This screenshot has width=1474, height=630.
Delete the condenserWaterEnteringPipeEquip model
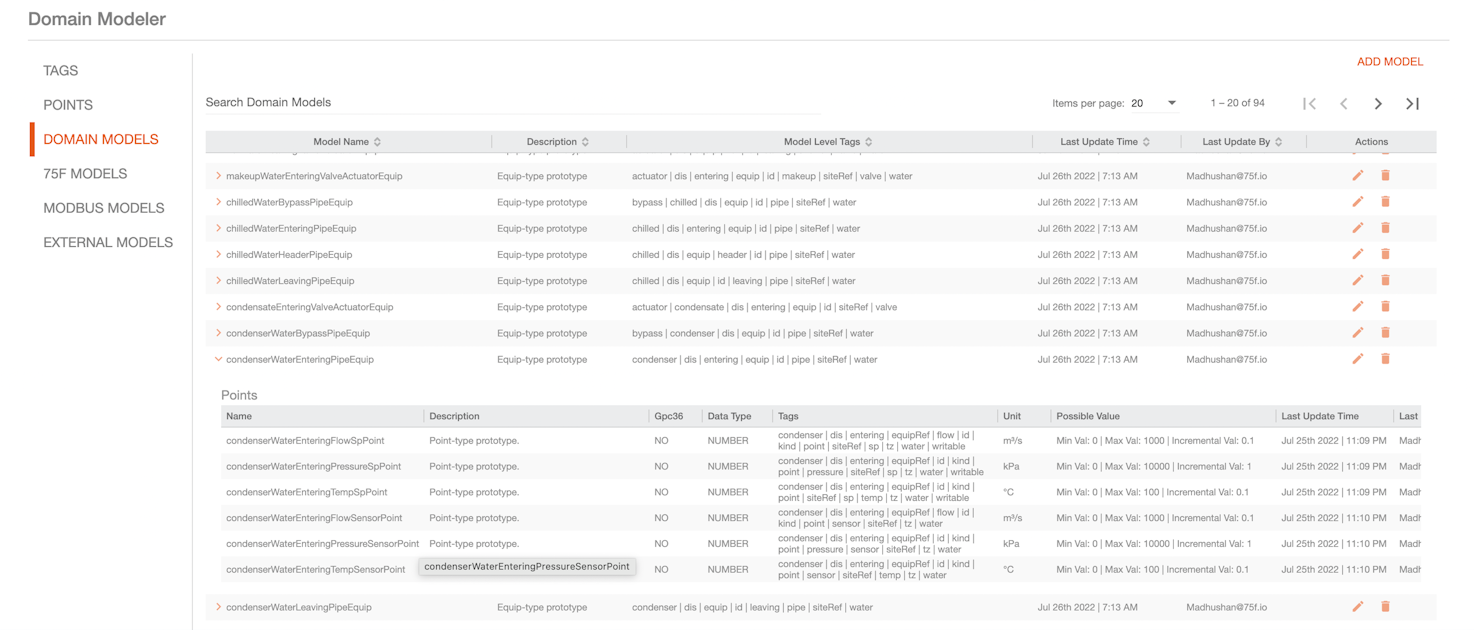[1385, 359]
